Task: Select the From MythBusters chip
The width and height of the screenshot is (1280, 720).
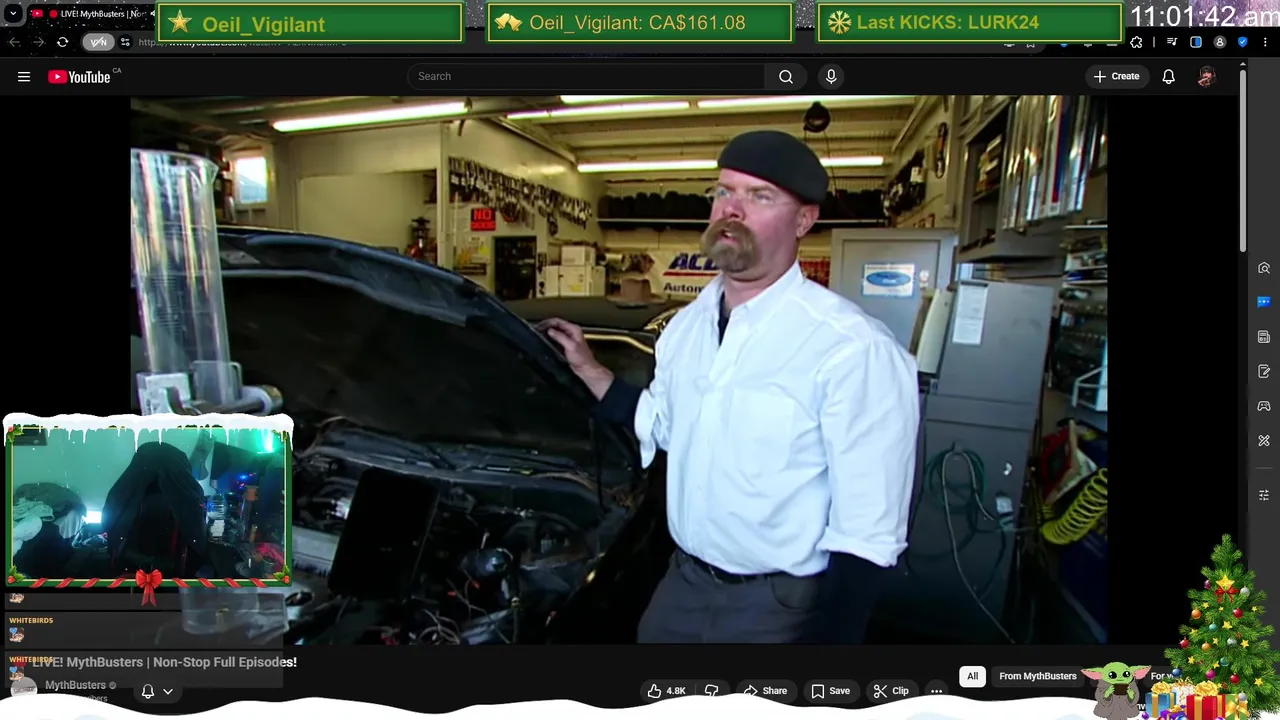Action: coord(1038,676)
